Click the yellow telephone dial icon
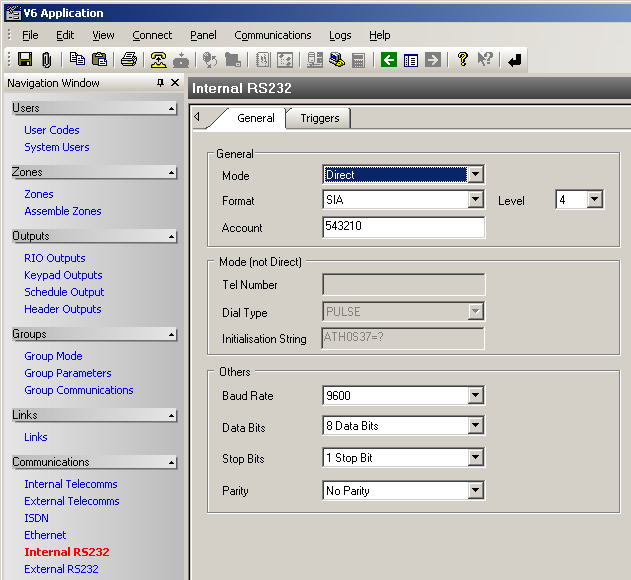This screenshot has height=580, width=631. [x=158, y=60]
